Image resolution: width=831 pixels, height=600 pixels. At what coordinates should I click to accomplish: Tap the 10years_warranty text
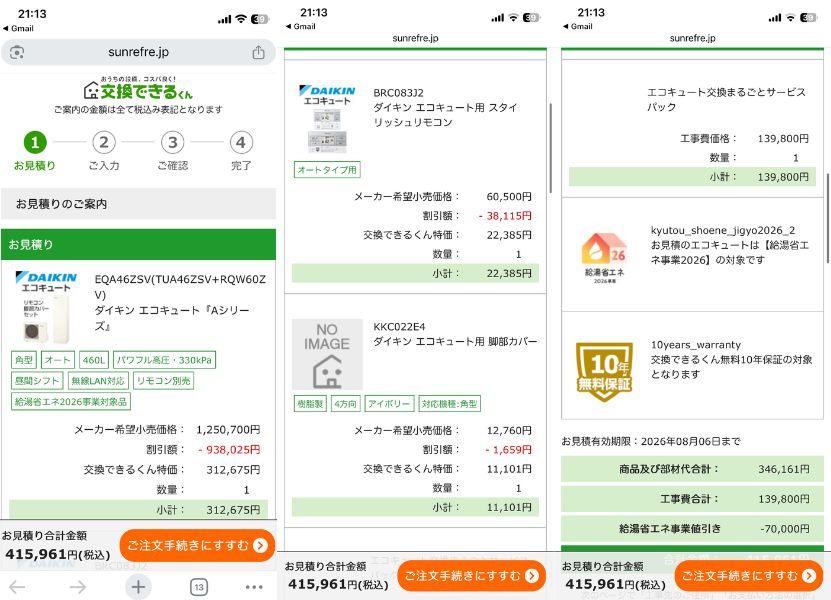pyautogui.click(x=695, y=345)
